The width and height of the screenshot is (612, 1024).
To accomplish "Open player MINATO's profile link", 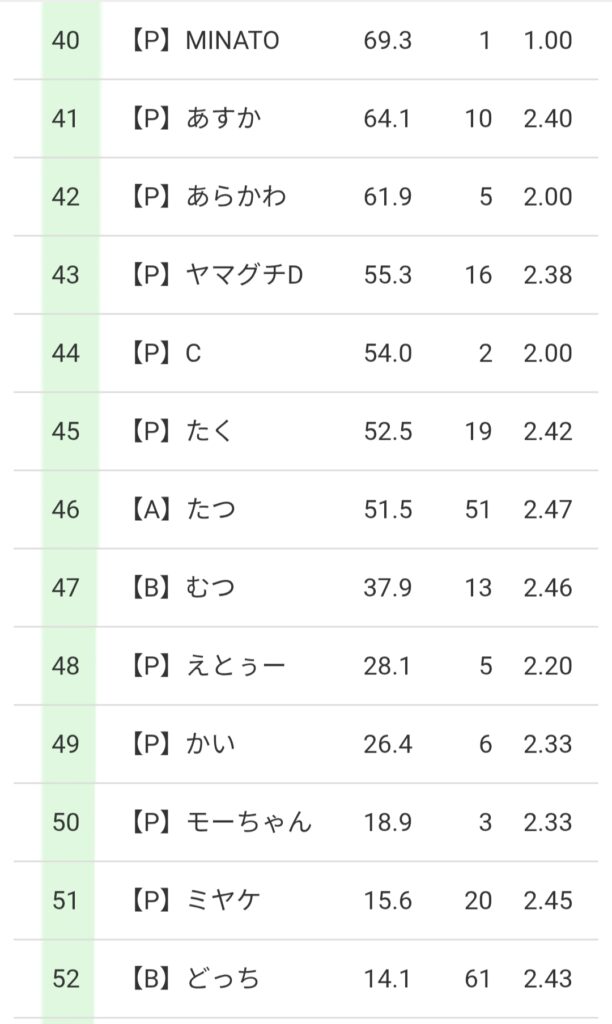I will [x=232, y=41].
